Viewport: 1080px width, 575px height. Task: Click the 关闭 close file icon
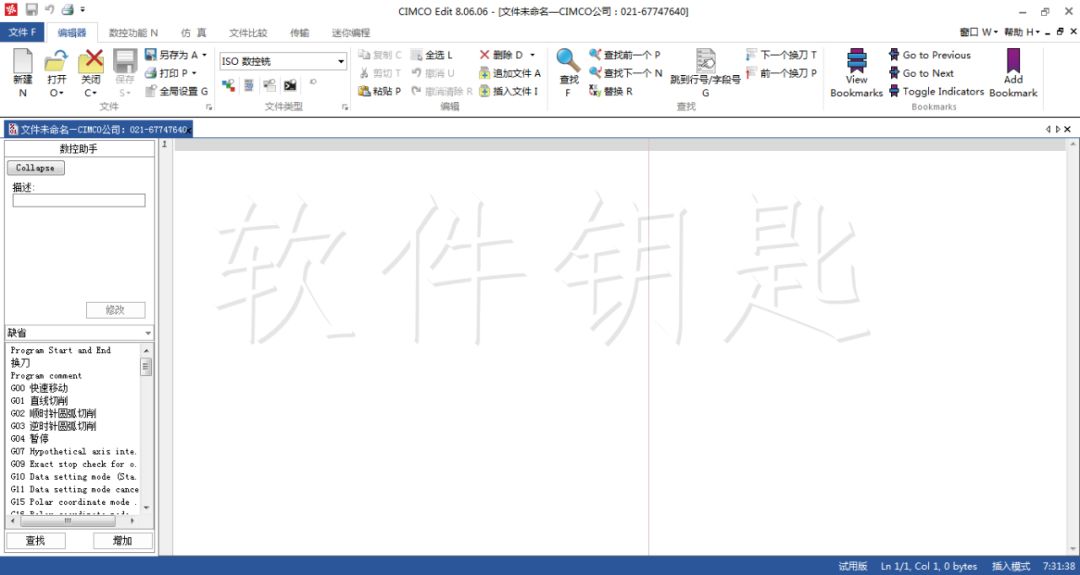click(x=90, y=63)
